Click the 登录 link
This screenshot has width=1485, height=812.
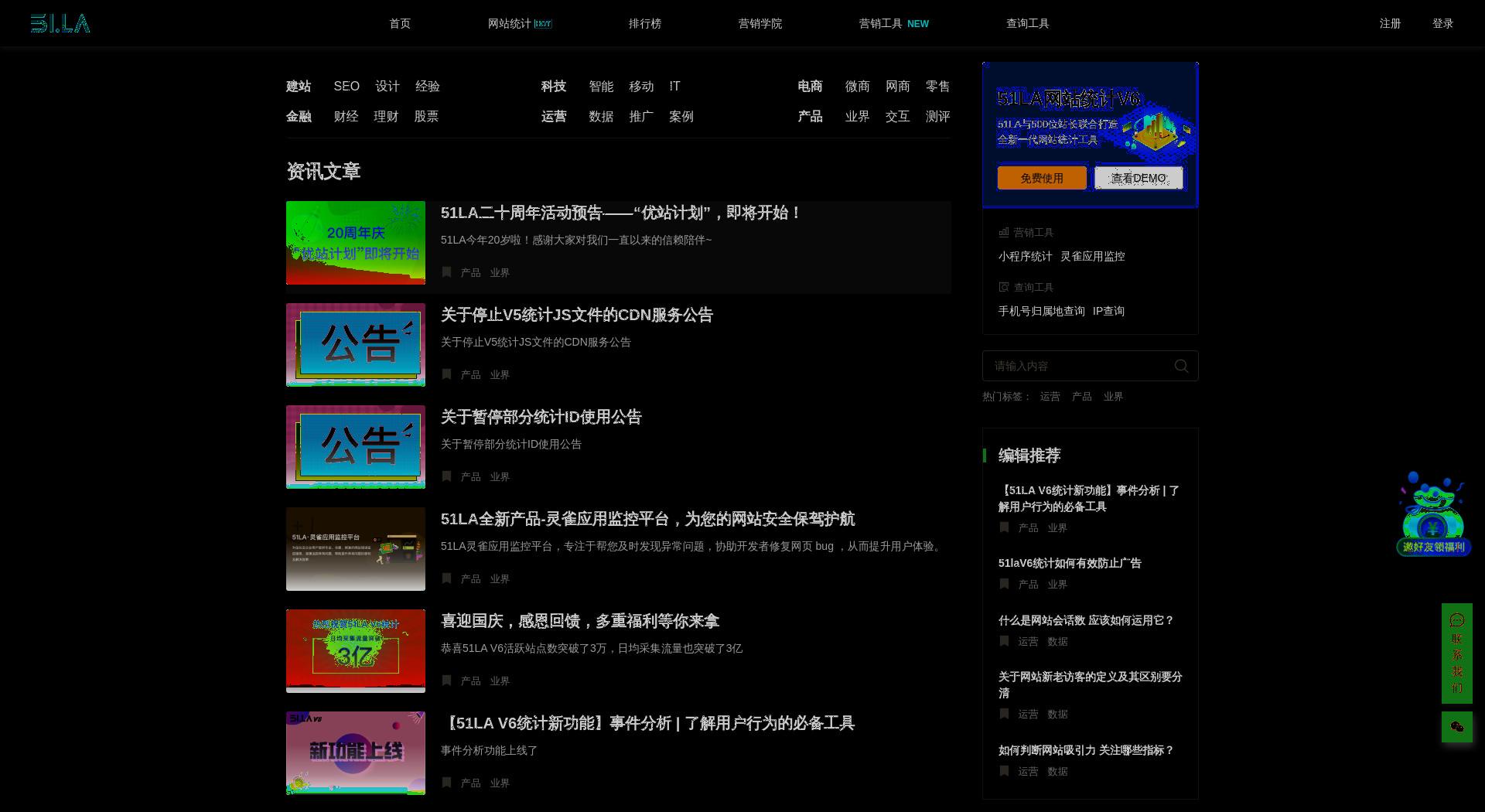tap(1443, 23)
